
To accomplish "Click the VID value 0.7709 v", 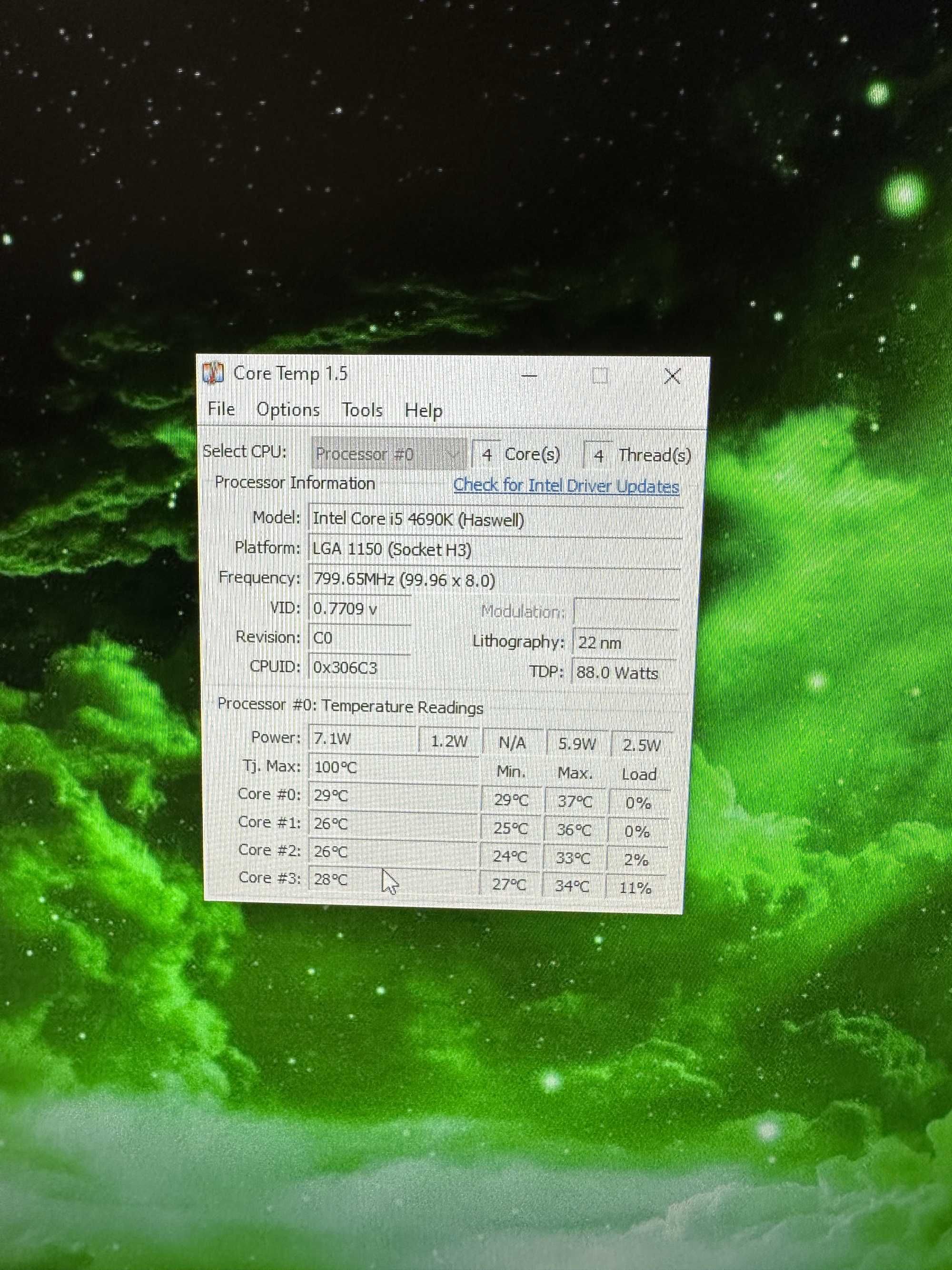I will [360, 609].
